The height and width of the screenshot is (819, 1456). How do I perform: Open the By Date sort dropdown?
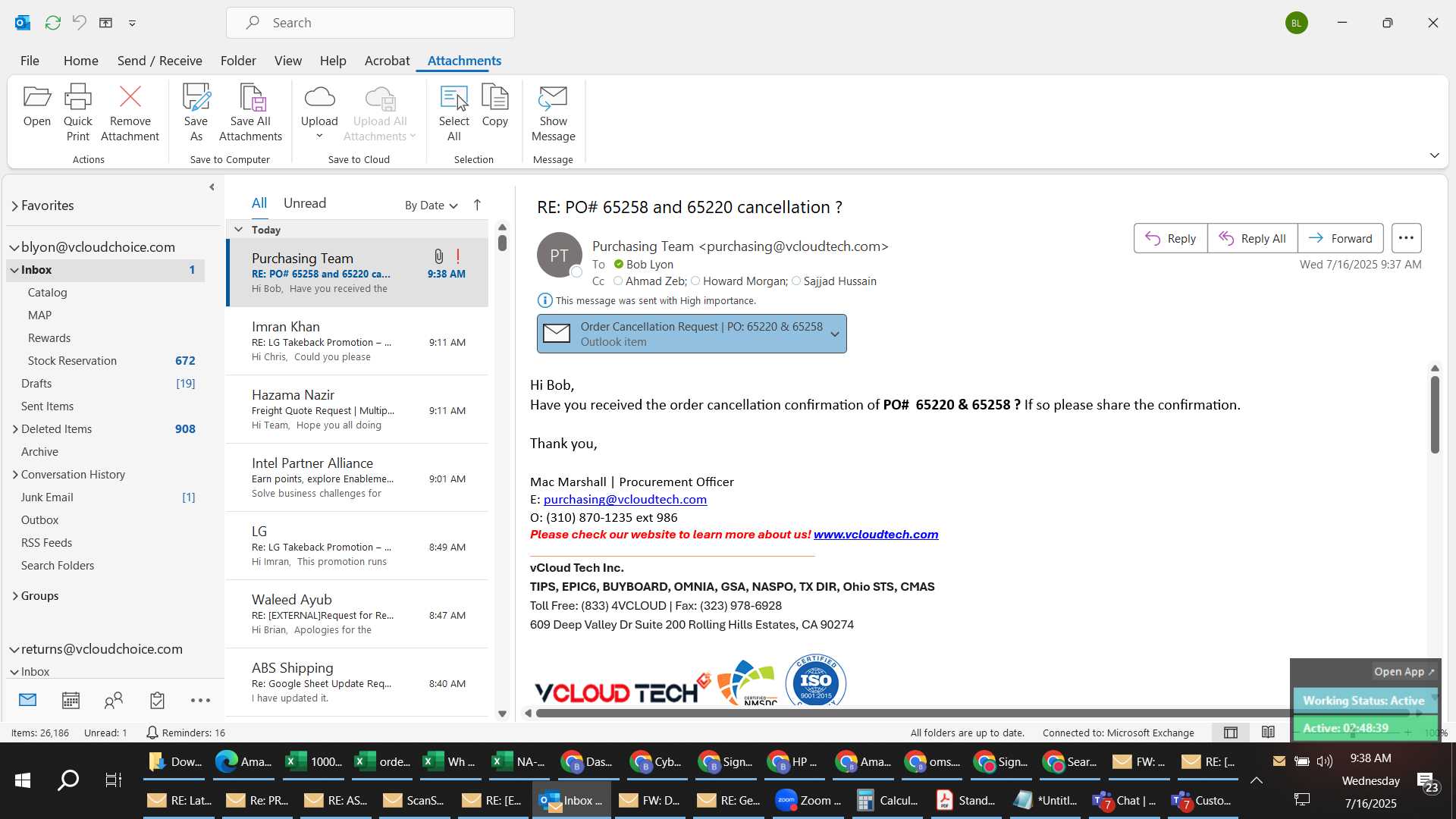pyautogui.click(x=431, y=205)
